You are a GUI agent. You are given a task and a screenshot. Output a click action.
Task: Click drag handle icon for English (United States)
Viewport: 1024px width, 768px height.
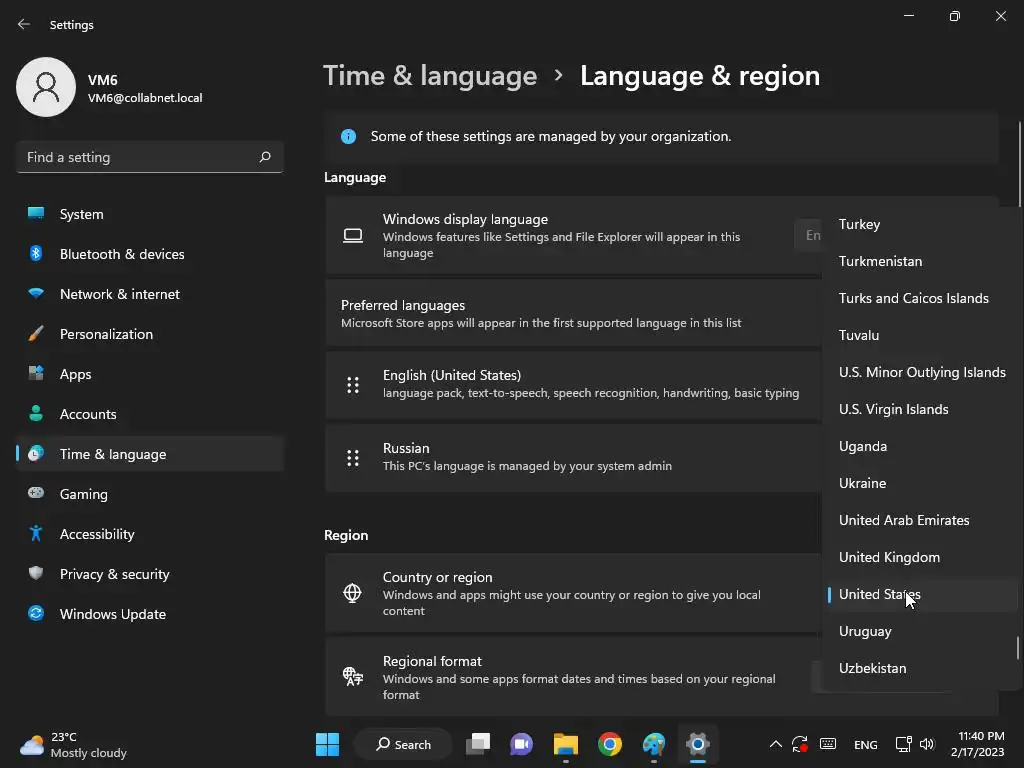point(353,385)
